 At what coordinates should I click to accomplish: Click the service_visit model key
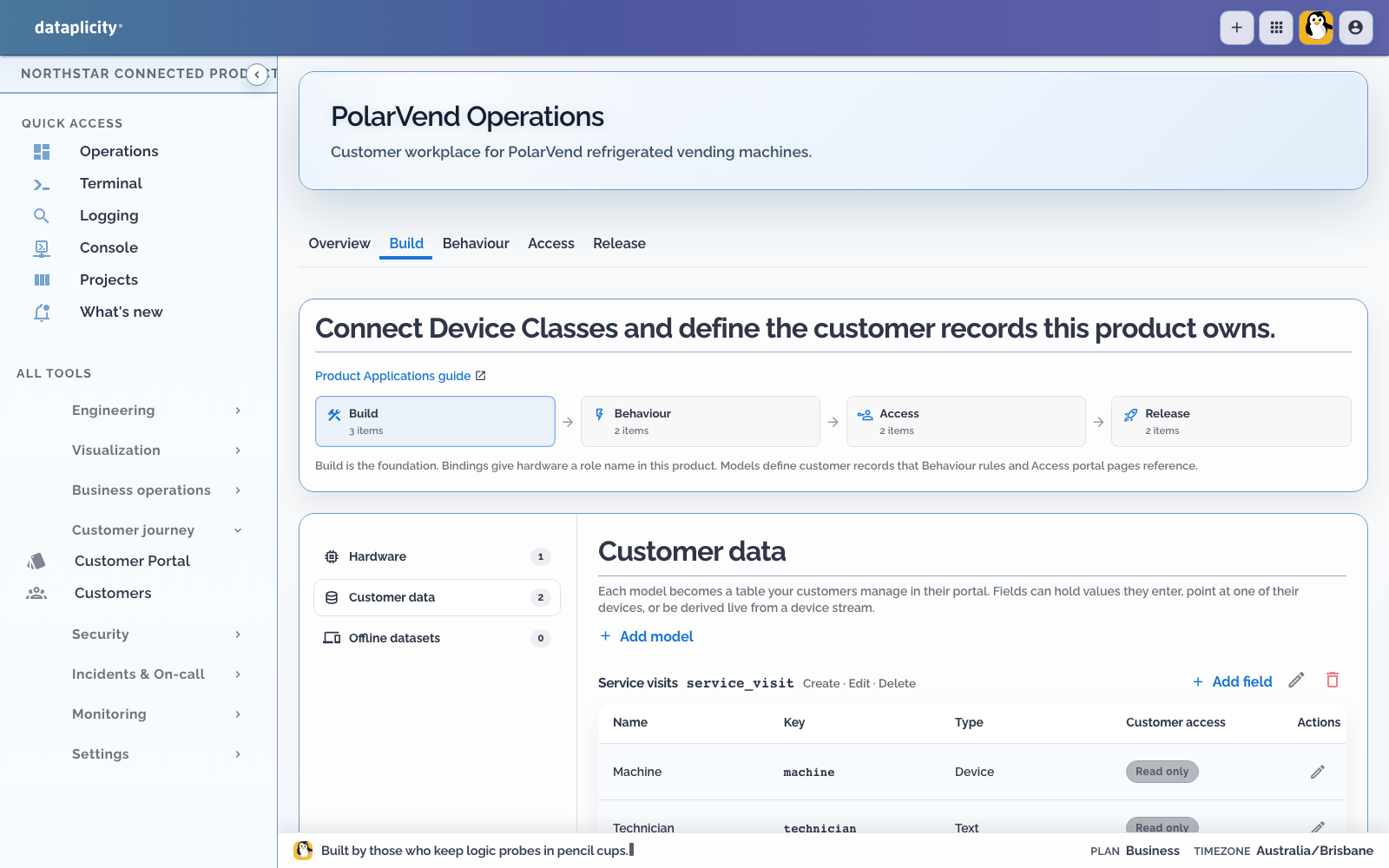pos(740,683)
